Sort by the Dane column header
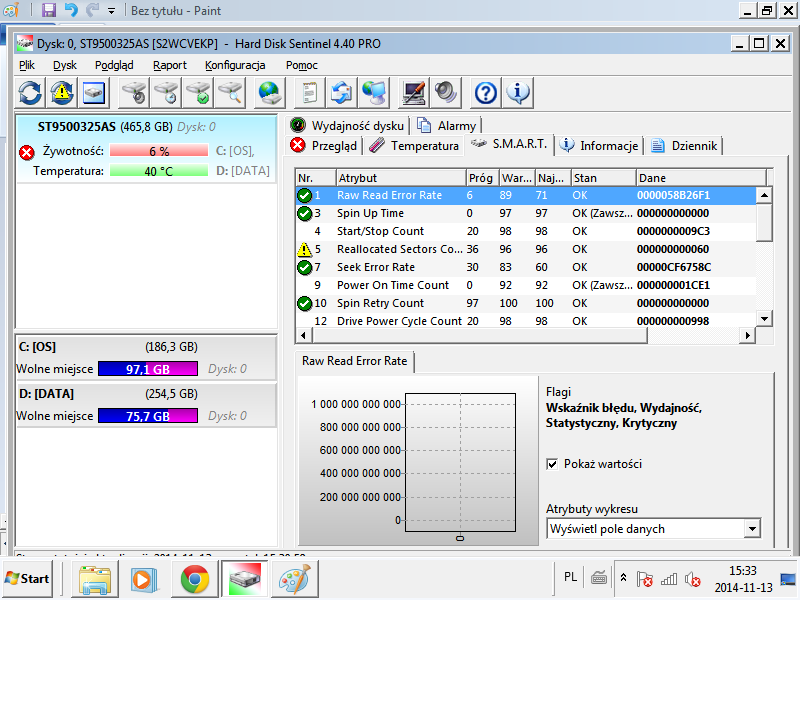The width and height of the screenshot is (800, 719). tap(701, 178)
